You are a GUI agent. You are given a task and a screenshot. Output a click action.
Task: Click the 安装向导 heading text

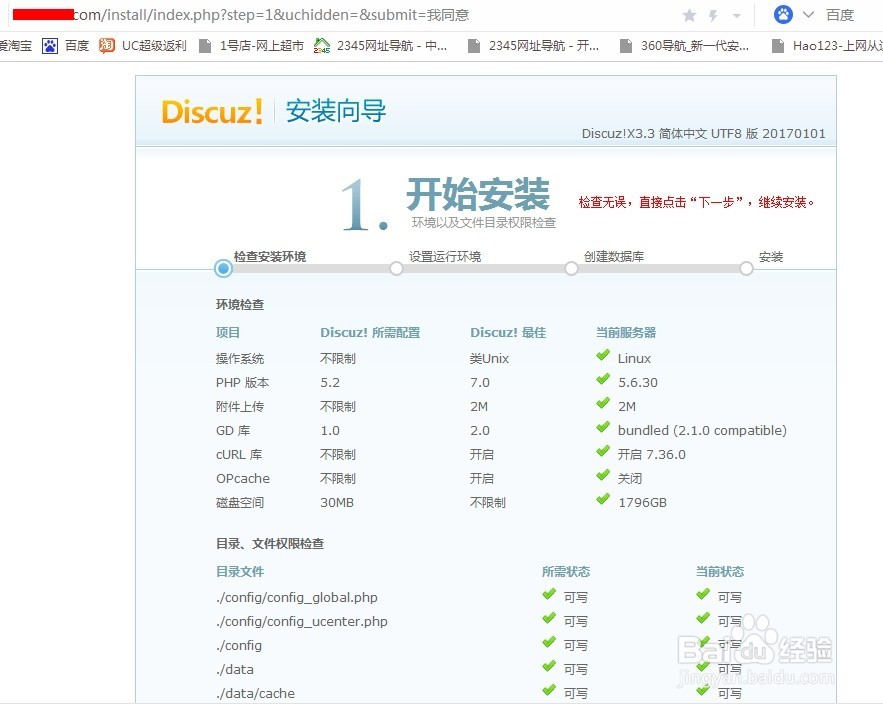(x=336, y=110)
